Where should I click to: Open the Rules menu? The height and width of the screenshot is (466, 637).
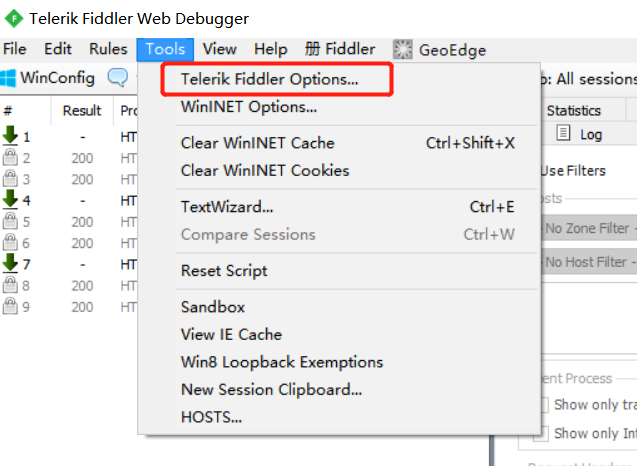click(108, 49)
